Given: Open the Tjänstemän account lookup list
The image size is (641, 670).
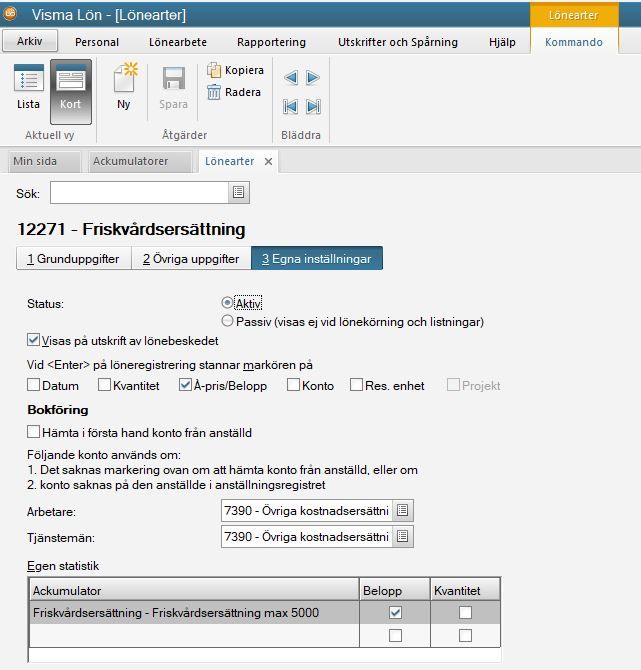Looking at the screenshot, I should tap(402, 537).
